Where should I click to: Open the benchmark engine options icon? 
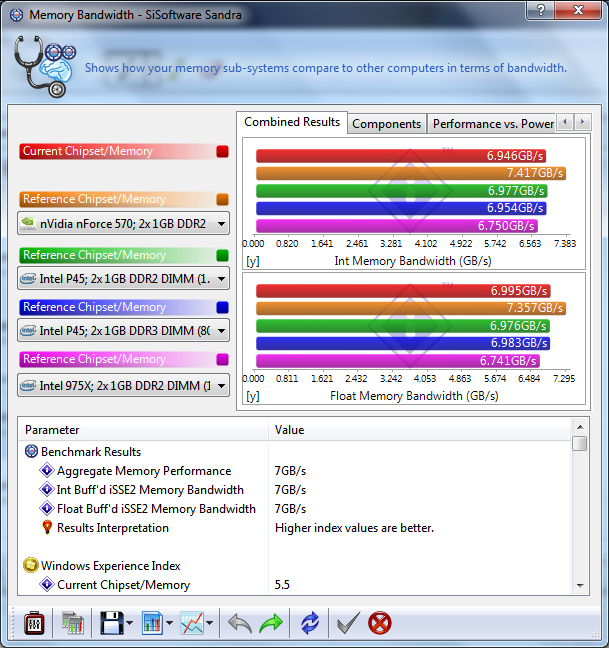[x=34, y=623]
